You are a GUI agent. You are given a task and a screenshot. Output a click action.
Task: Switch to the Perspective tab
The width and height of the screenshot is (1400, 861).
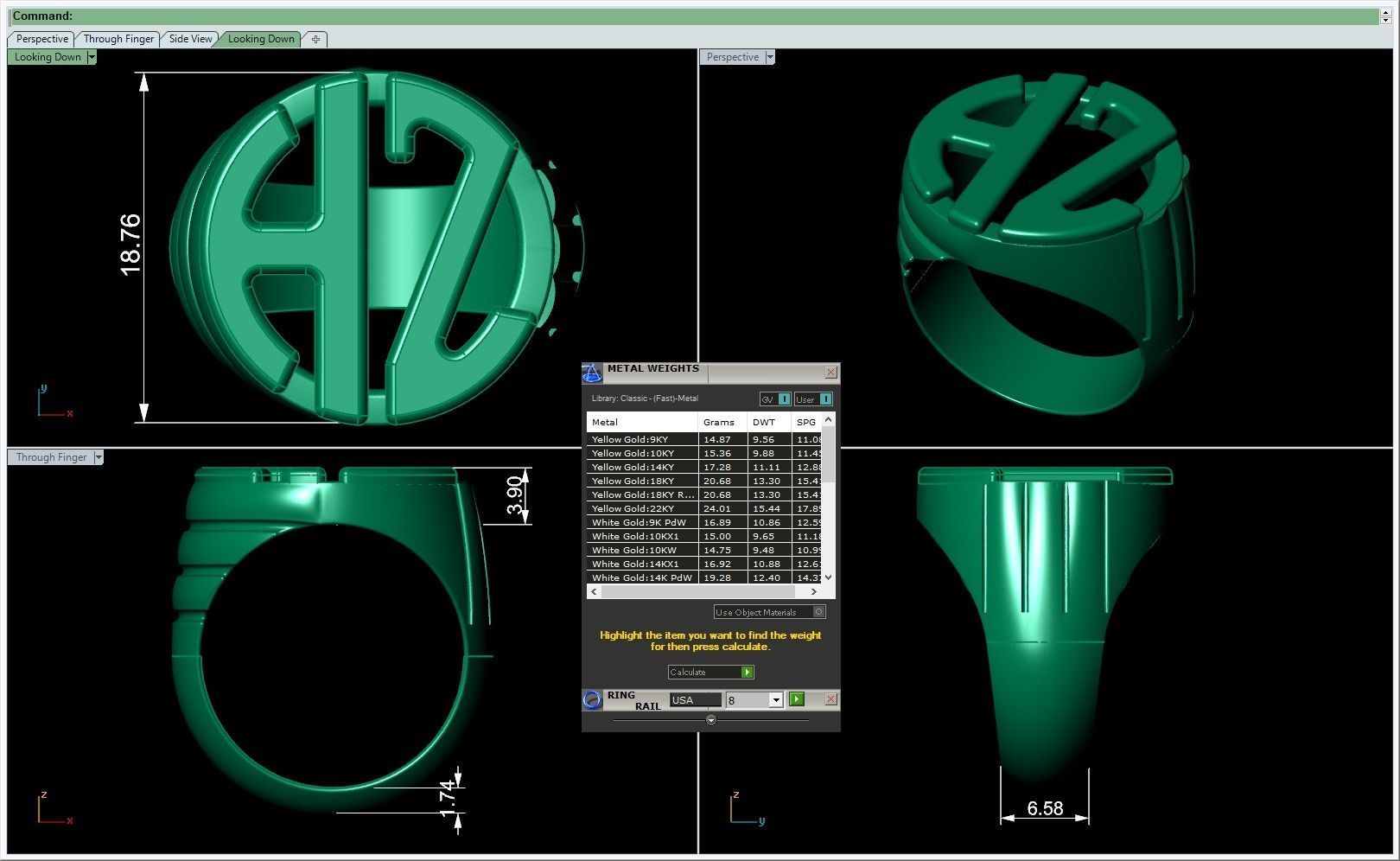coord(41,39)
